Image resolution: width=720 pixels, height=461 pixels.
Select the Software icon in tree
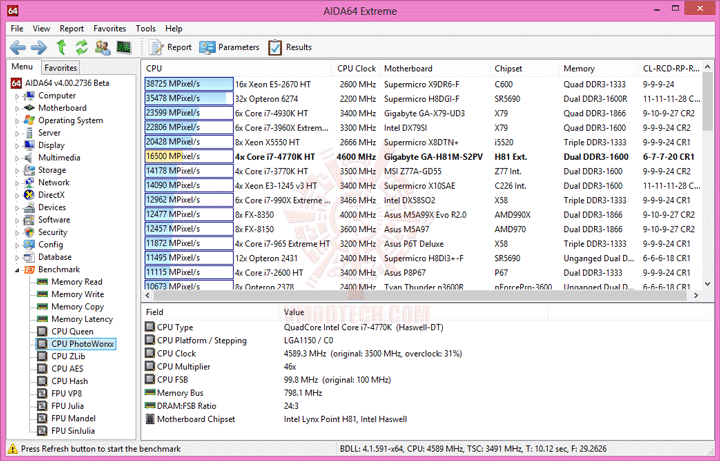coord(29,219)
